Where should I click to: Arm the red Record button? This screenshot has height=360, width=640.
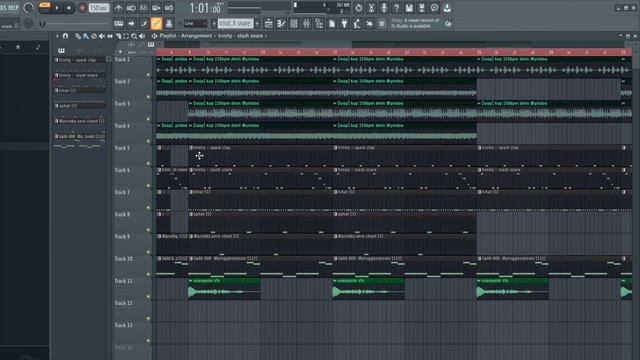(x=82, y=8)
